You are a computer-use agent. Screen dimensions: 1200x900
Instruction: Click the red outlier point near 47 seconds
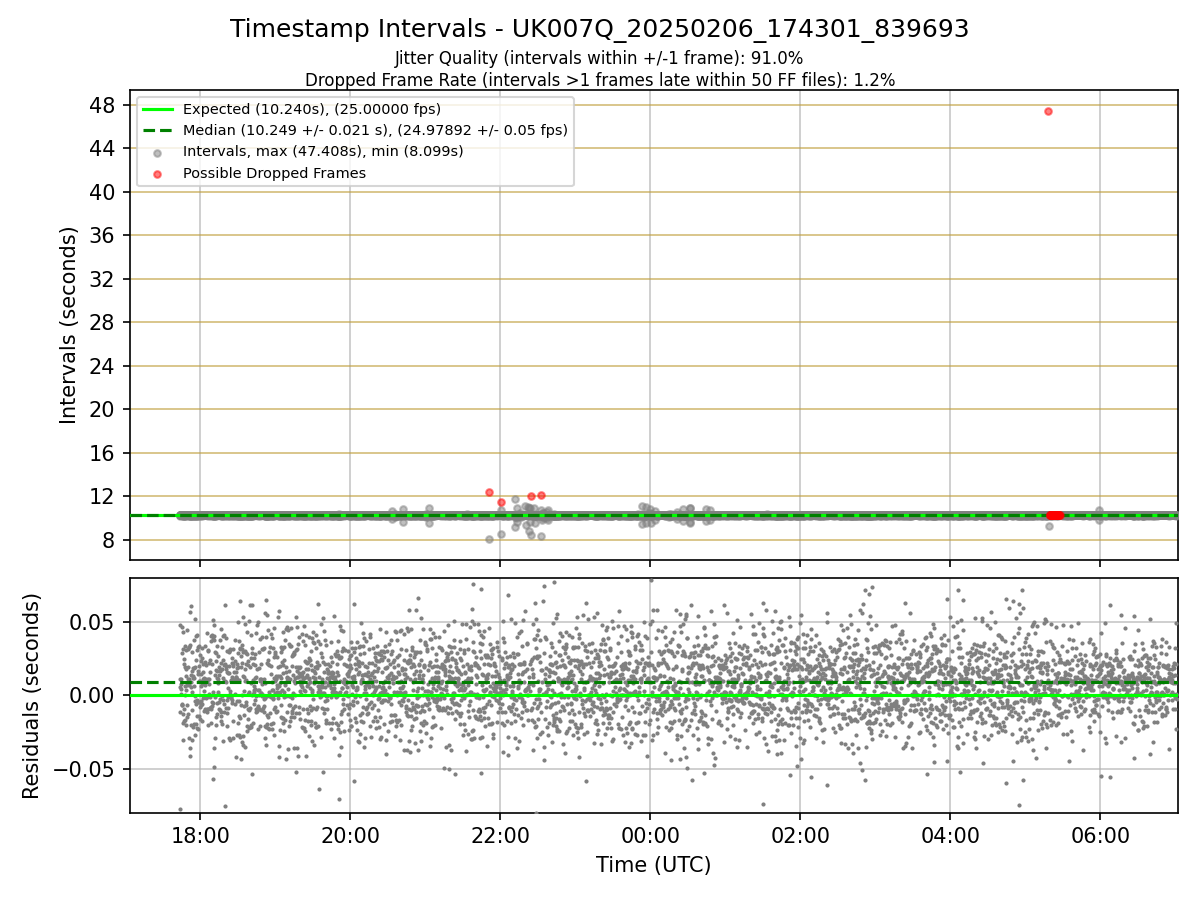(x=1048, y=111)
